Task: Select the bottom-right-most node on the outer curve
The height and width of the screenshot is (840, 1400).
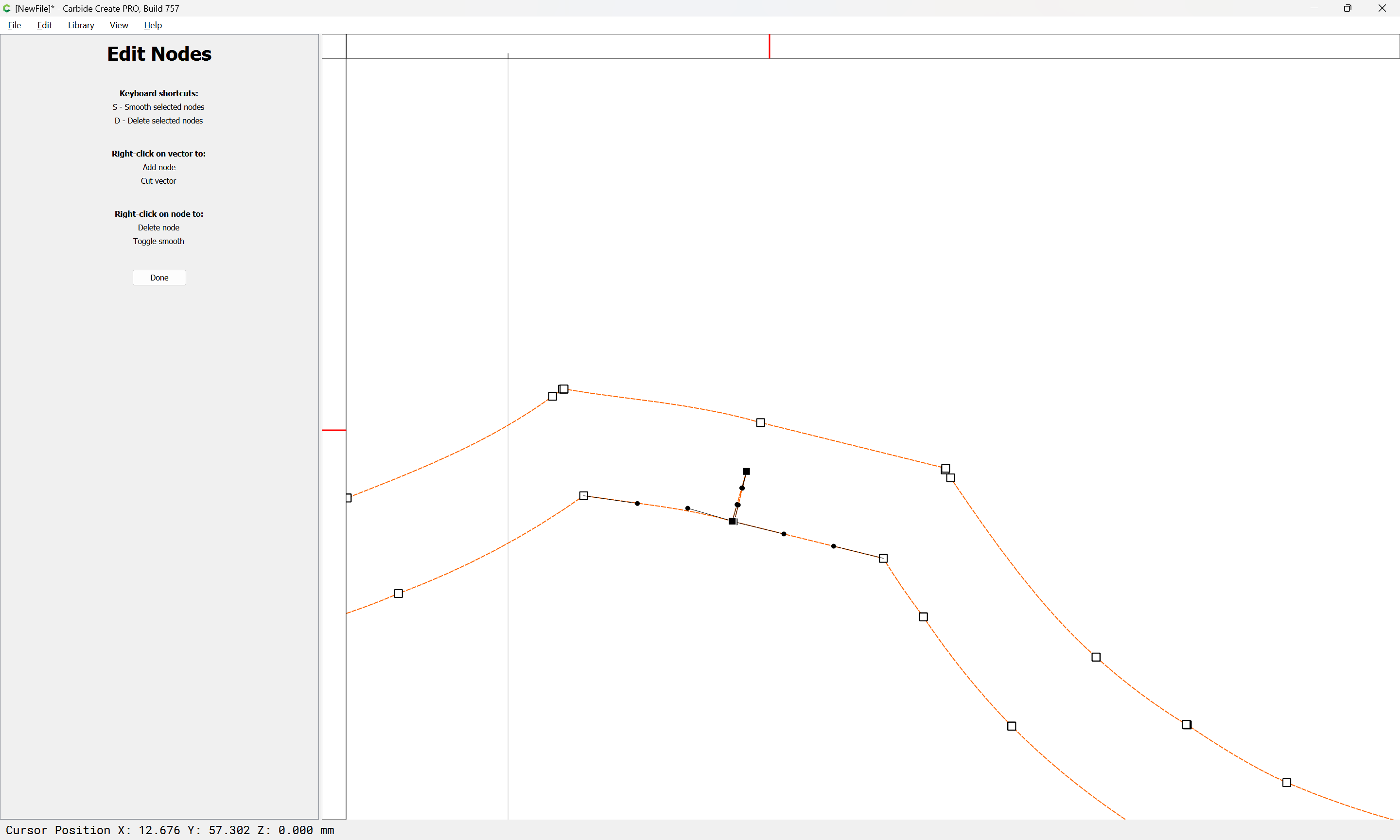Action: [1286, 783]
